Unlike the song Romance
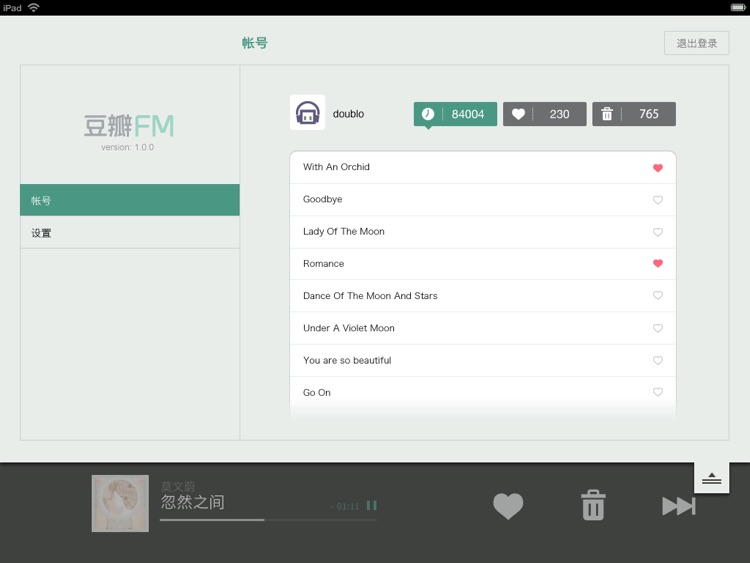 658,263
